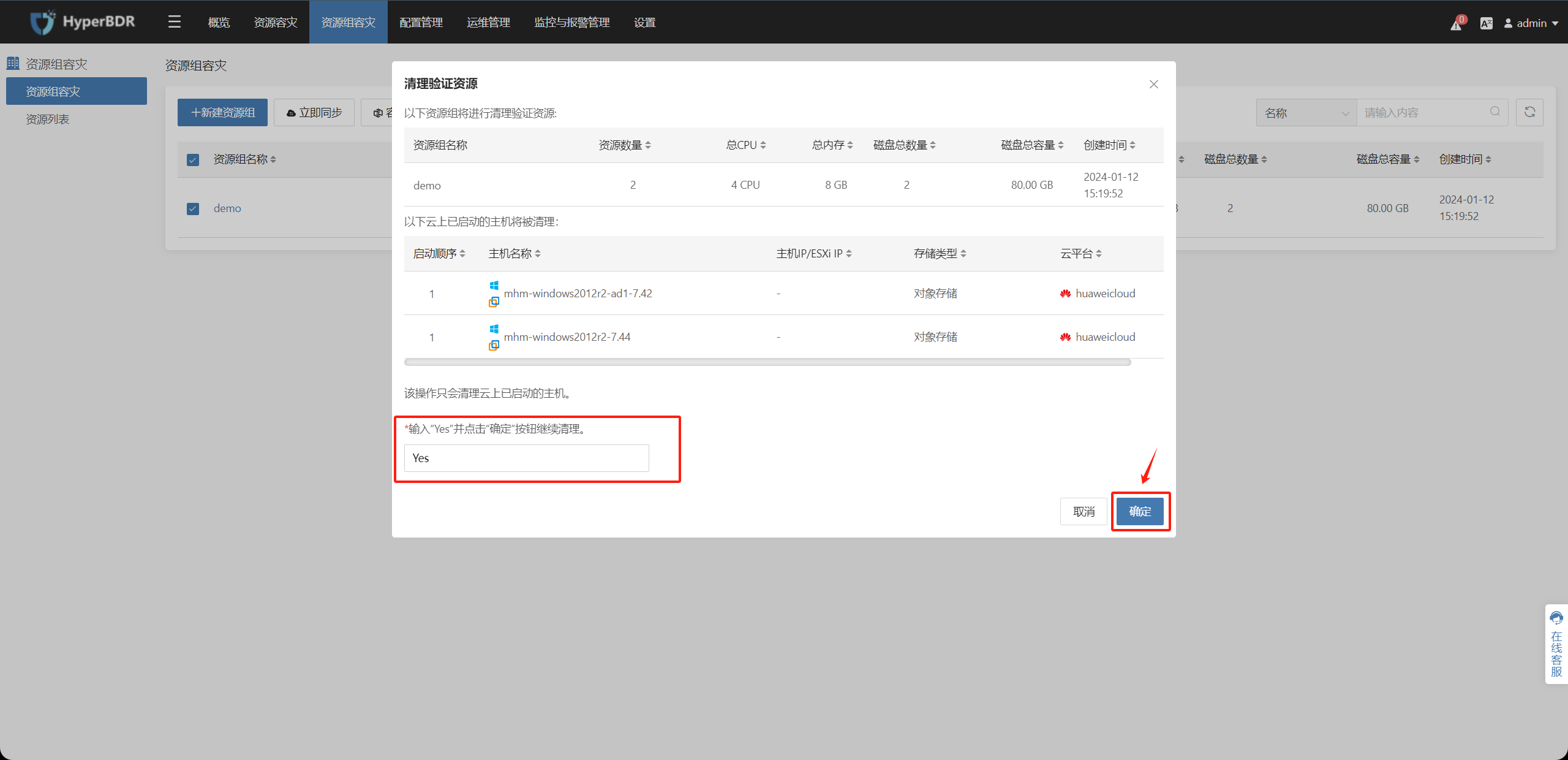Click Windows icon of mhm-windows2012r2-7.44
This screenshot has height=760, width=1568.
494,329
